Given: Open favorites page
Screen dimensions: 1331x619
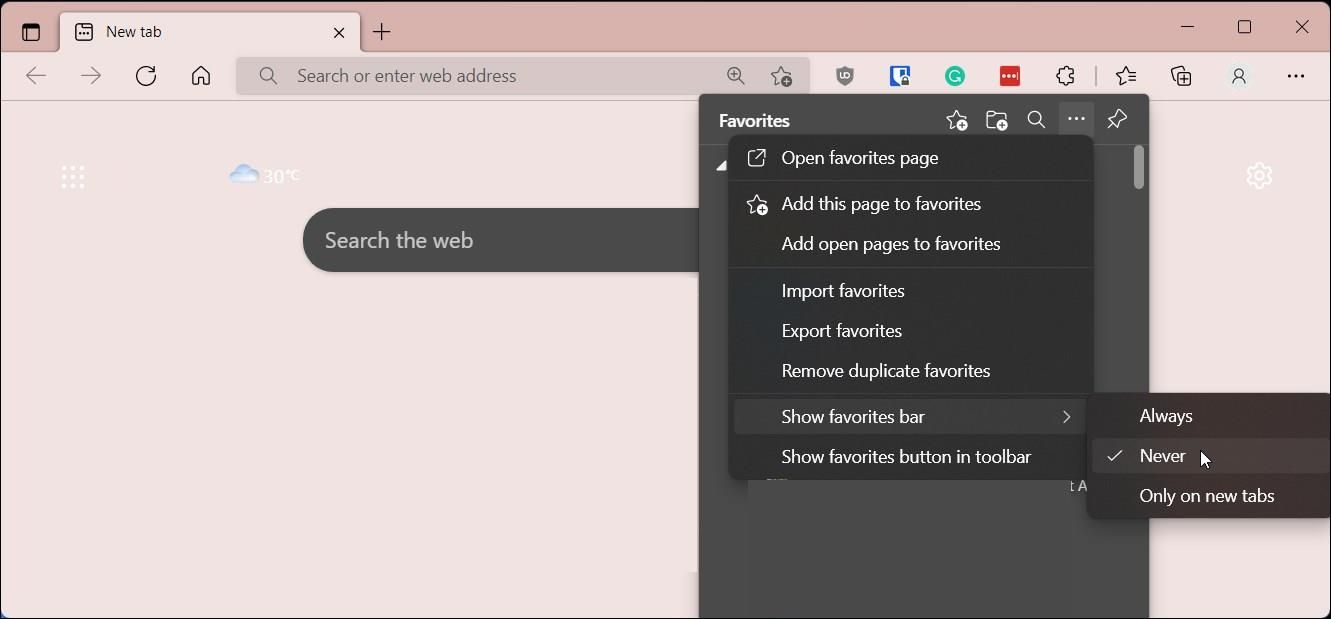Looking at the screenshot, I should tap(860, 158).
